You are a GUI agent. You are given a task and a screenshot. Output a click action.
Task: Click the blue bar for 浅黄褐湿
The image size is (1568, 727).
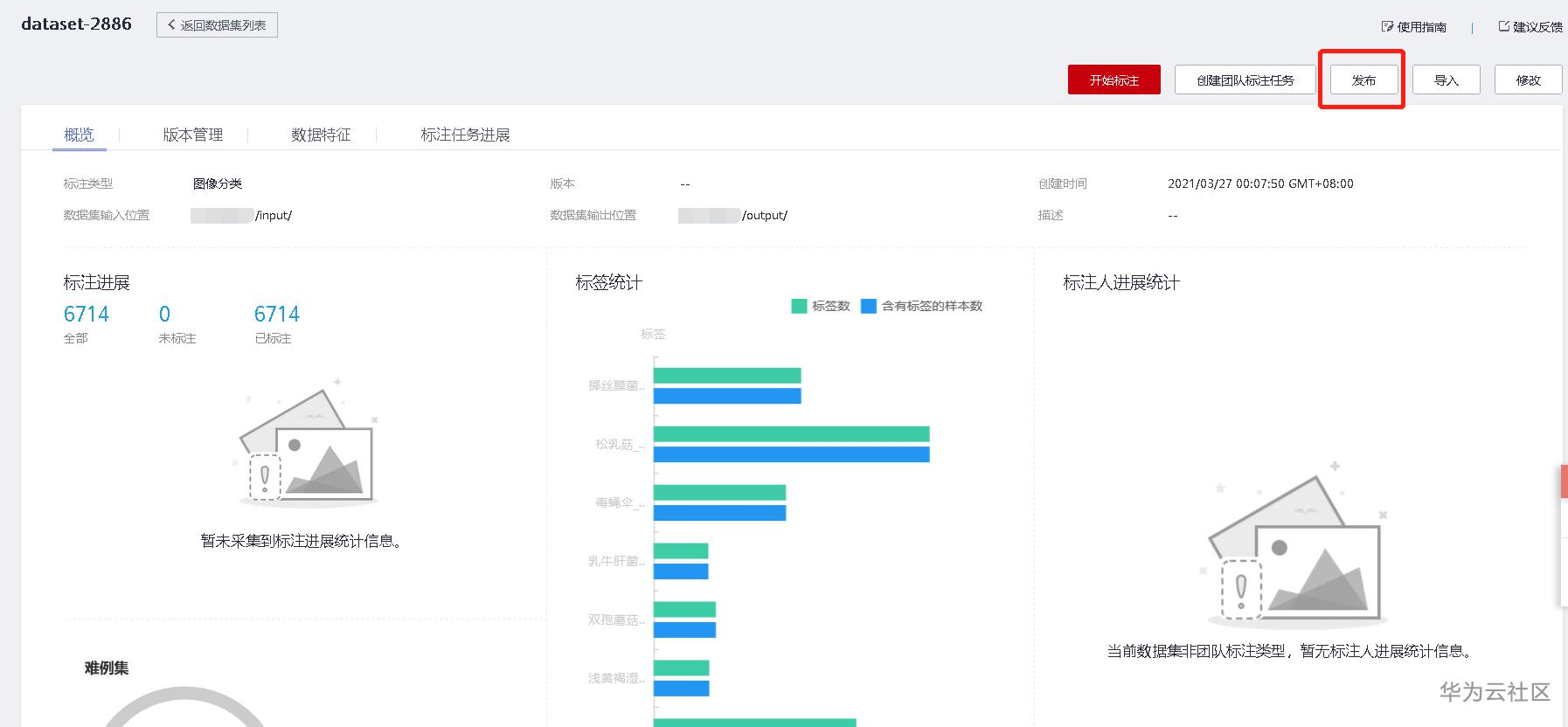682,689
